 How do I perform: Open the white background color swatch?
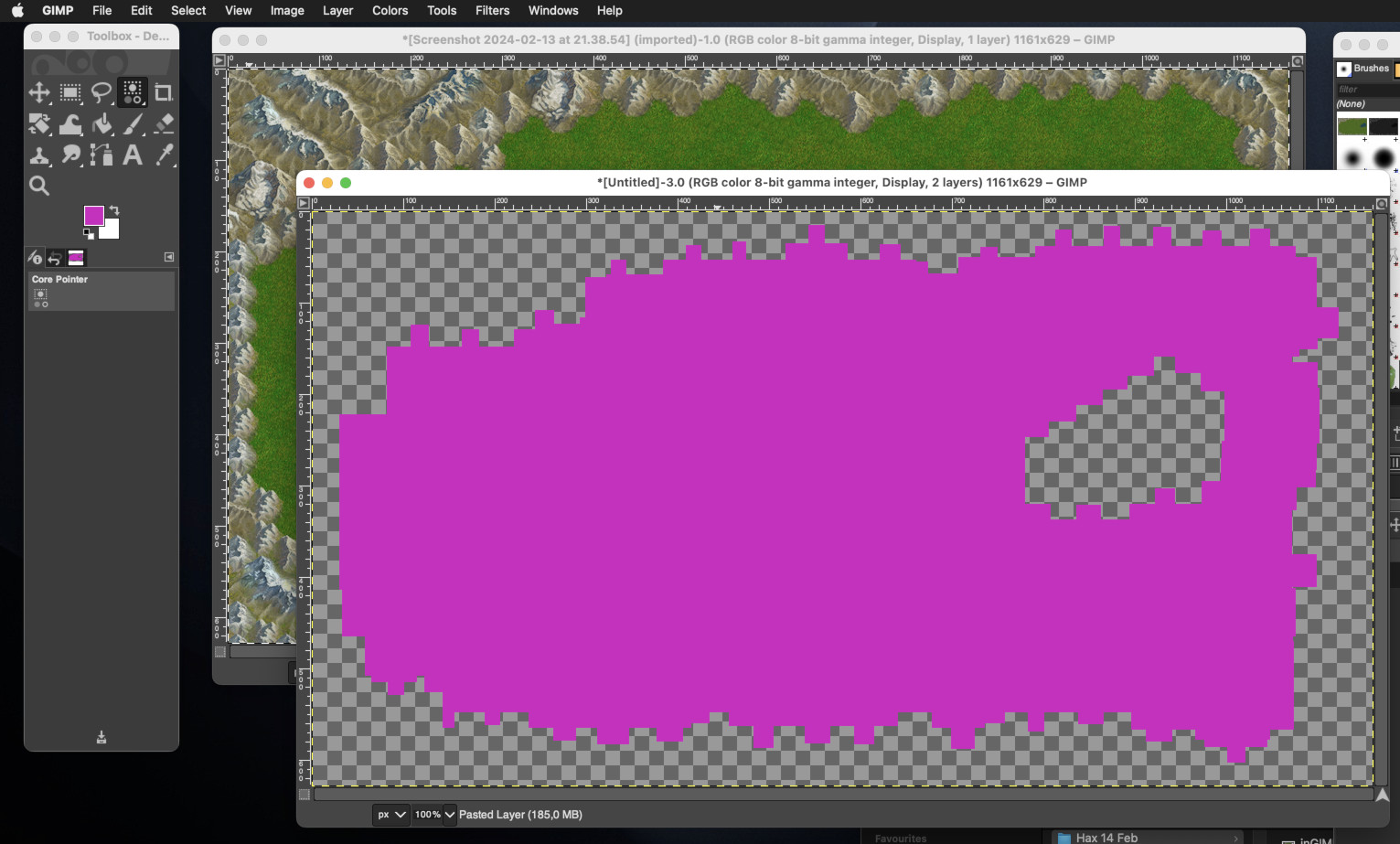112,230
